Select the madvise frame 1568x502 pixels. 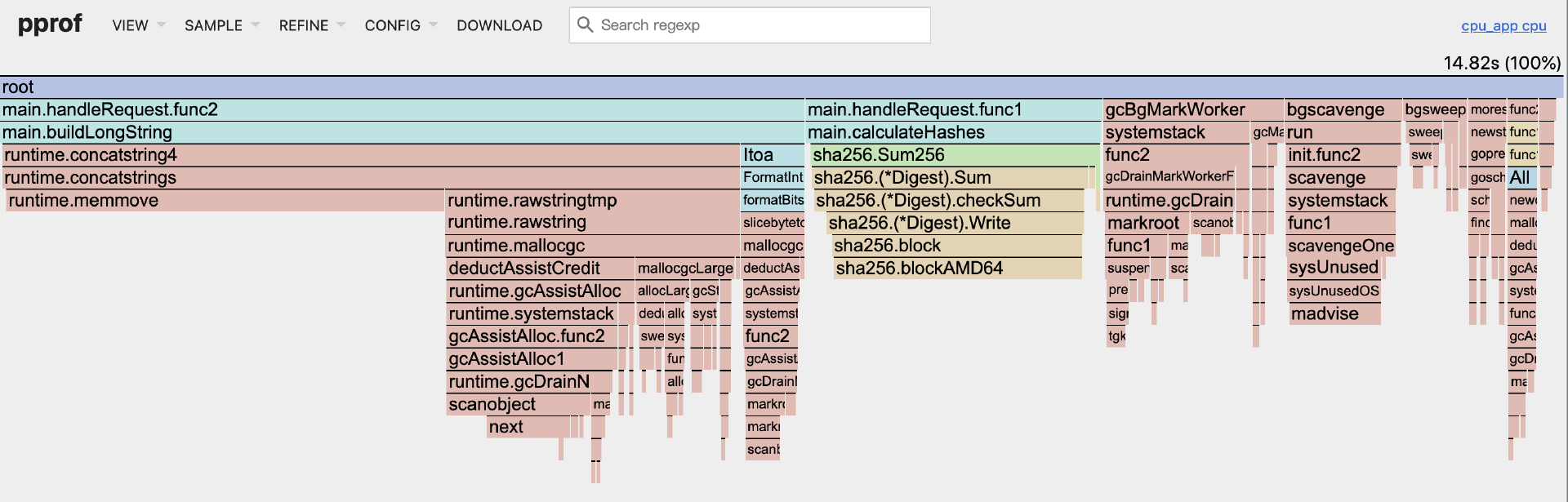1335,314
